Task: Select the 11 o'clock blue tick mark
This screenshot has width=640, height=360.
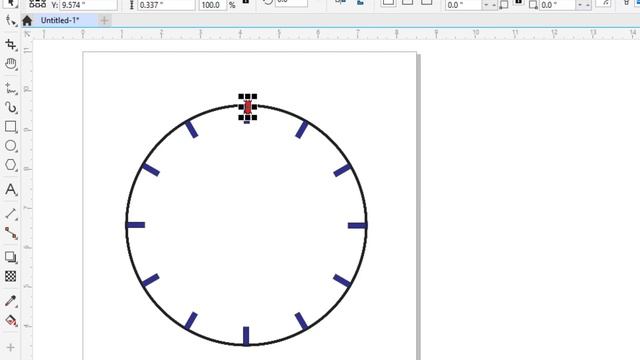Action: [x=191, y=129]
